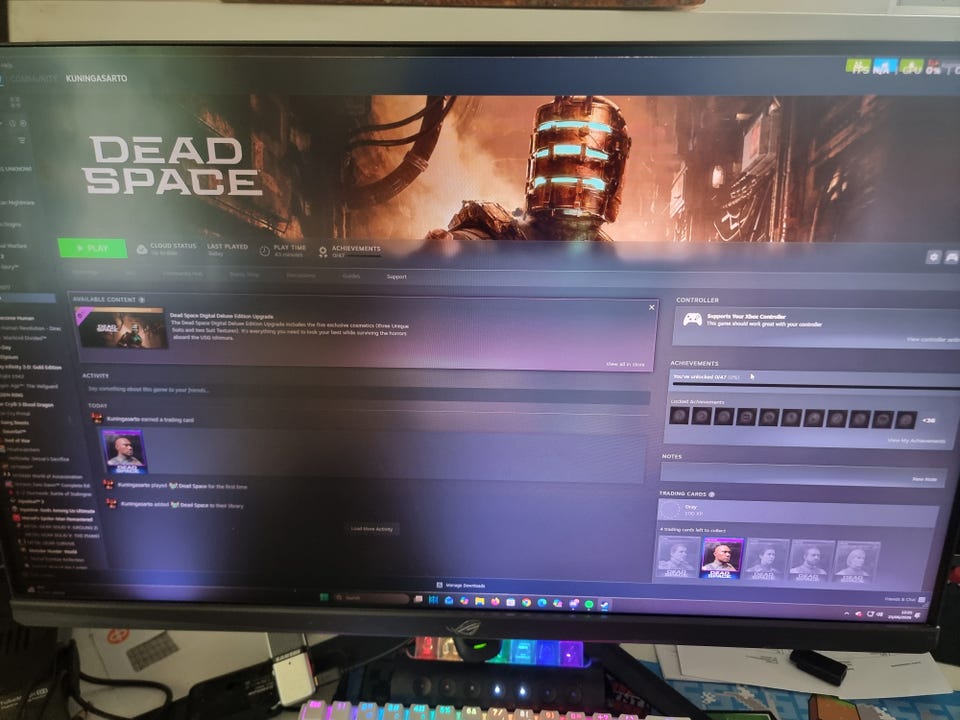The height and width of the screenshot is (720, 960).
Task: Click the Play Time clock icon
Action: click(x=264, y=250)
